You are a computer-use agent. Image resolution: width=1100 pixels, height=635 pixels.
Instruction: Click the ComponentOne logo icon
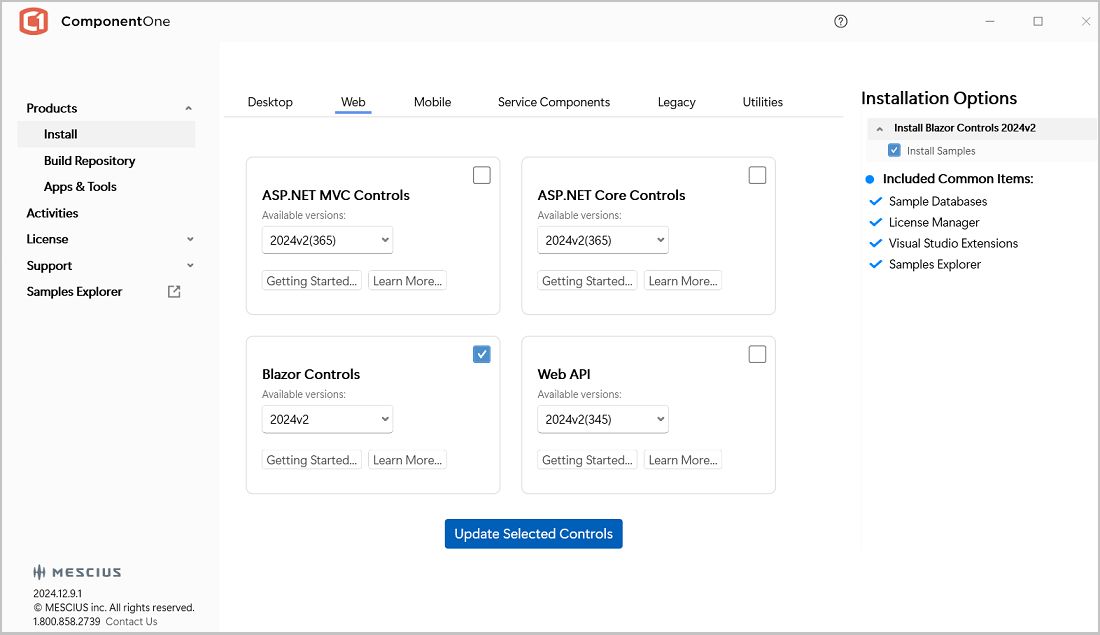[x=33, y=21]
